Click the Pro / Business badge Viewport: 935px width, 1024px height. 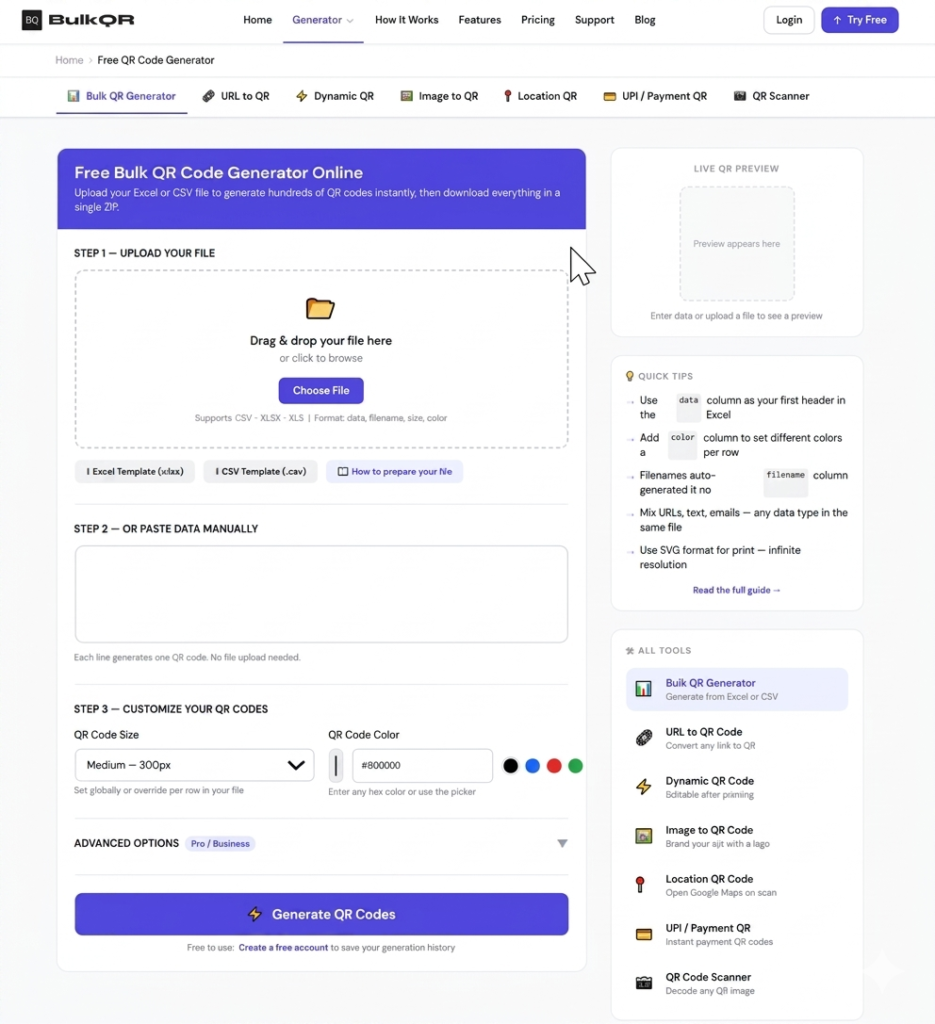220,844
